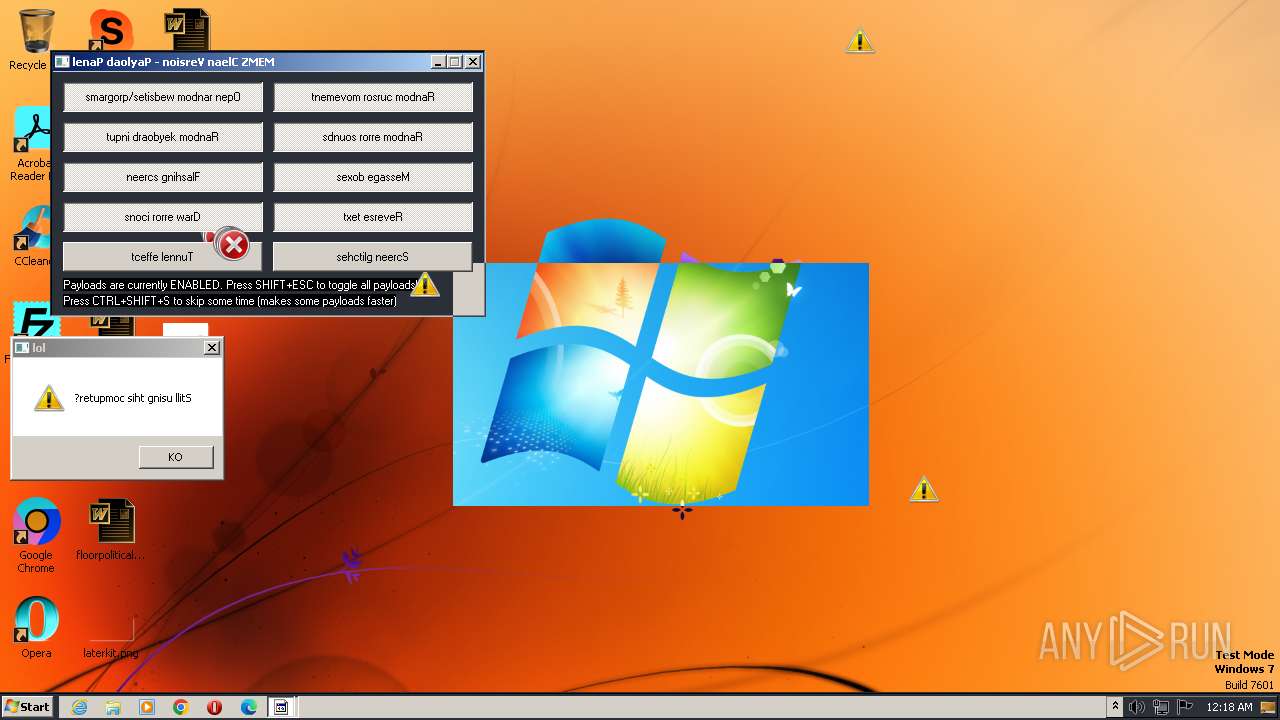Open the Start menu
This screenshot has width=1280, height=720.
click(27, 706)
